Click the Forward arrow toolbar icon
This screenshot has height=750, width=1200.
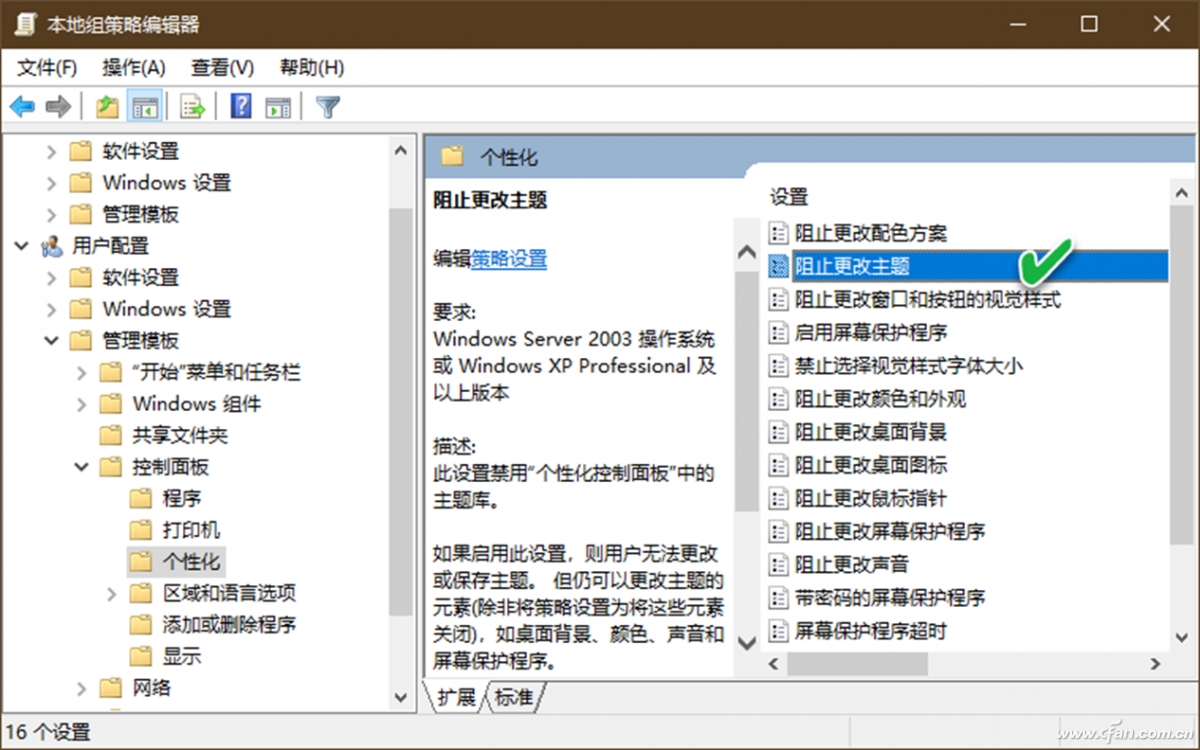tap(58, 106)
